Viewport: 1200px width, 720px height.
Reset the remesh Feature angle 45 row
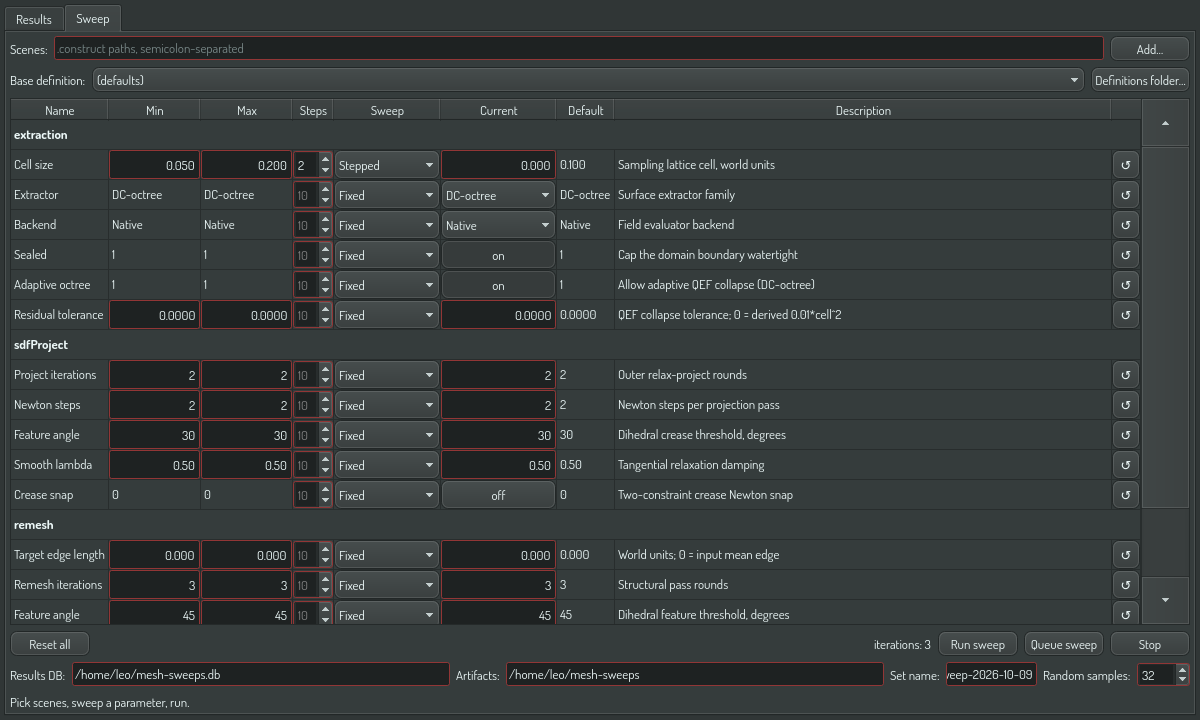(1126, 614)
